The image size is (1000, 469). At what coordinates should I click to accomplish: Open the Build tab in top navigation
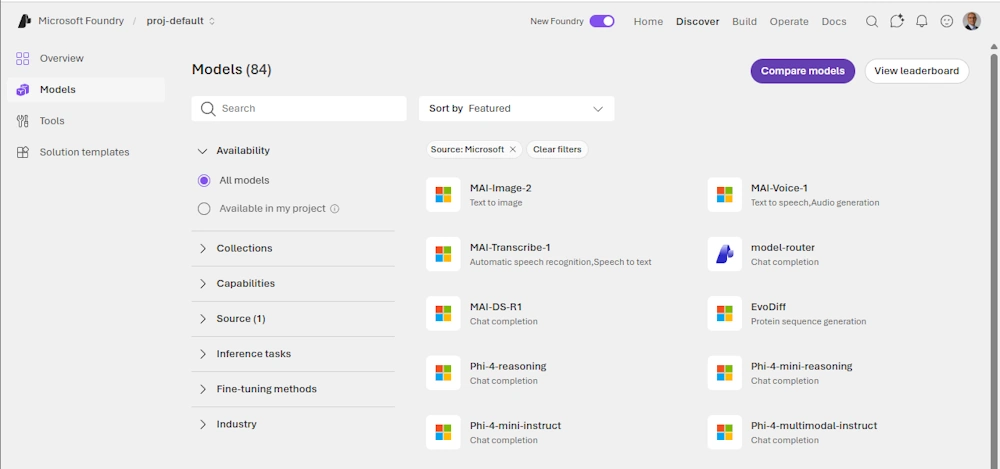tap(744, 21)
